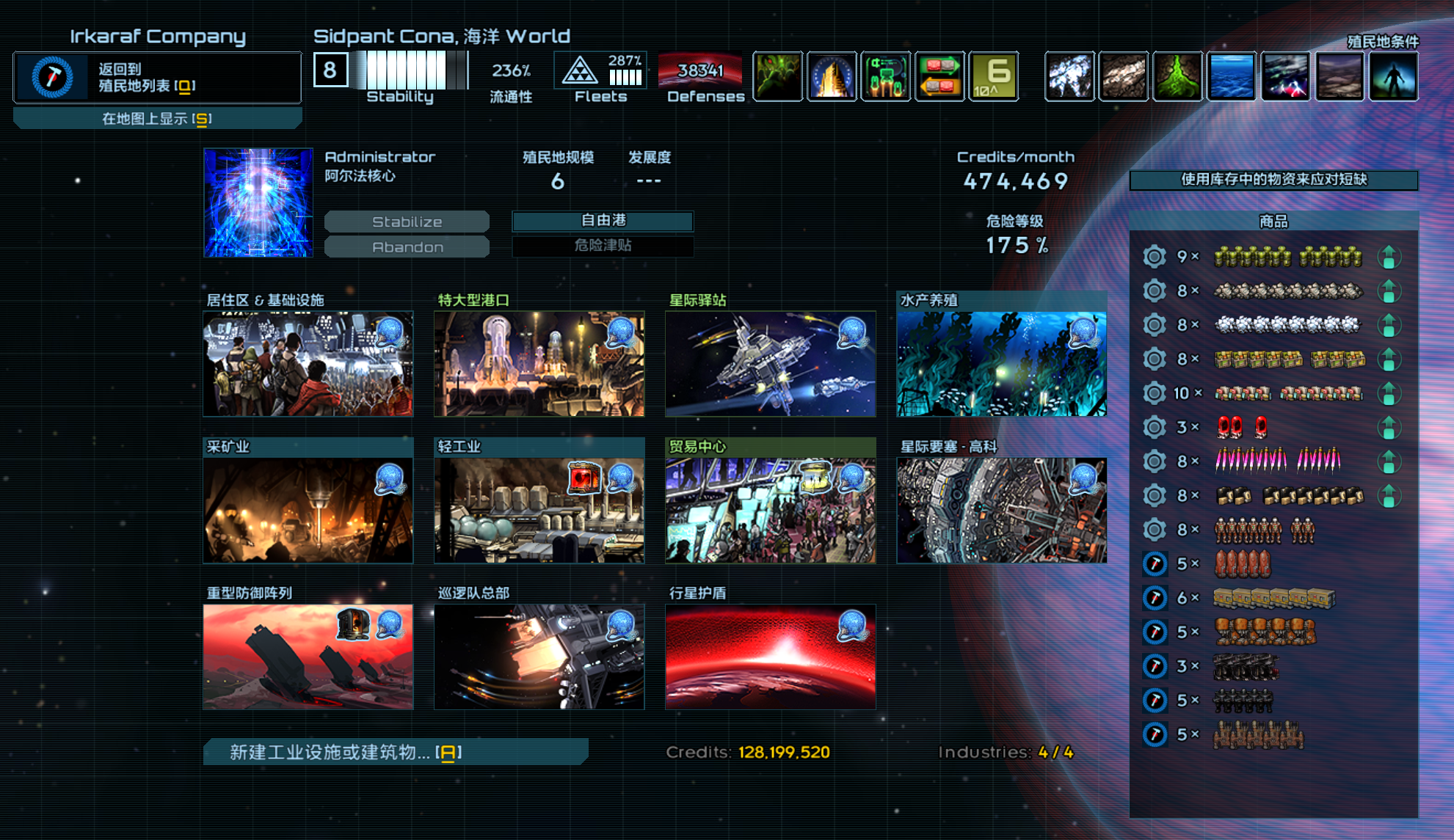Click the Stabilize button
This screenshot has width=1454, height=840.
click(407, 222)
